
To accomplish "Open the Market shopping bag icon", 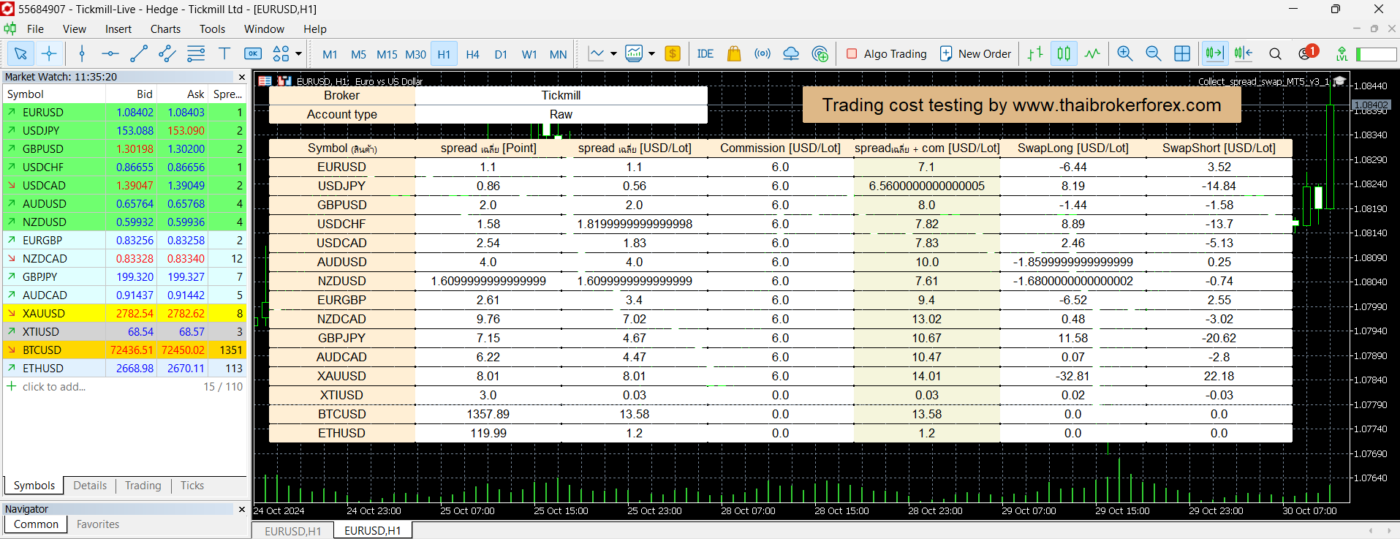I will pyautogui.click(x=734, y=53).
